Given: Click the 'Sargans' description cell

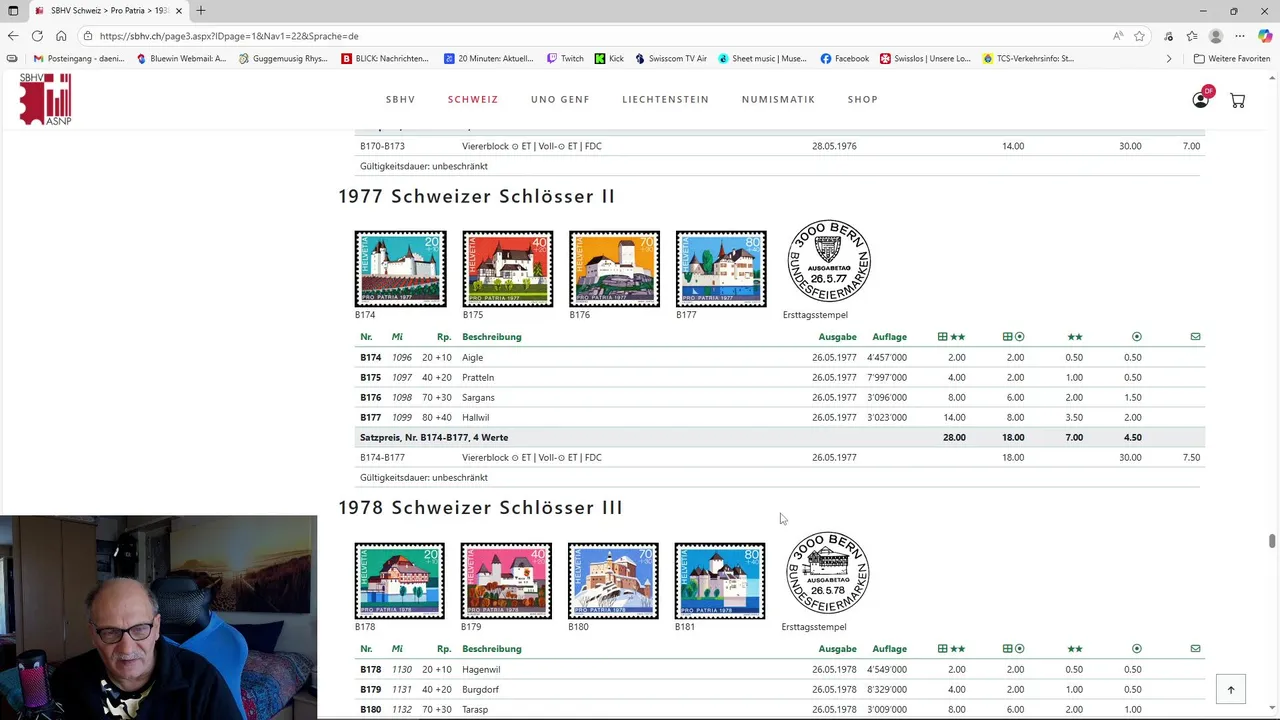Looking at the screenshot, I should pos(478,397).
